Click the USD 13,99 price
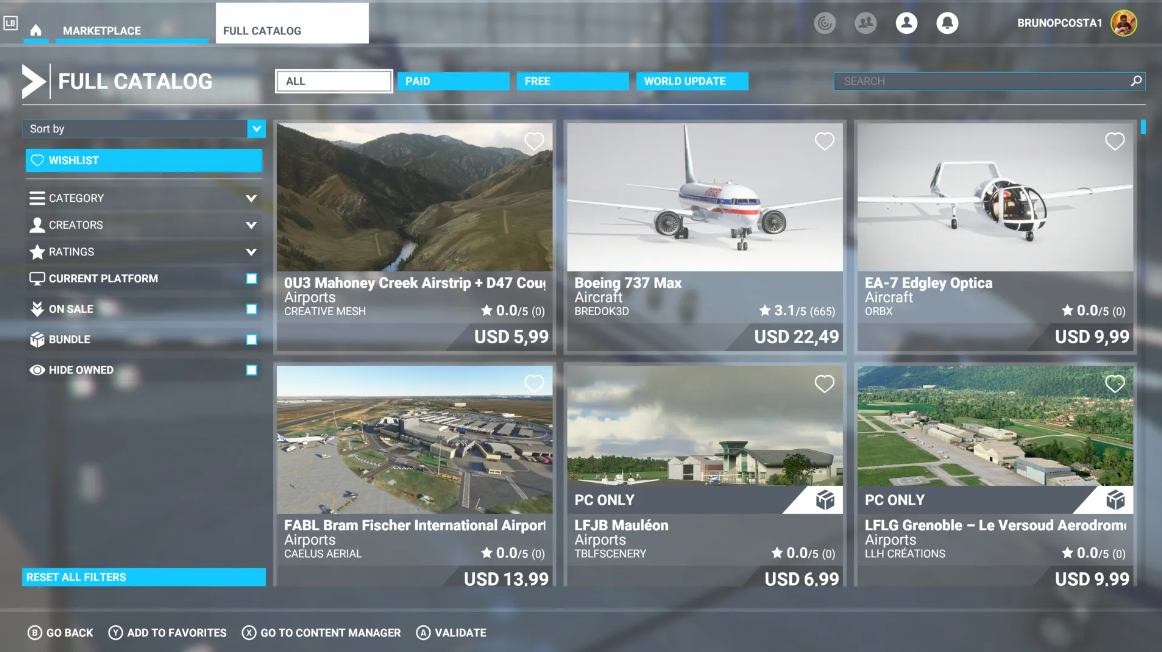The width and height of the screenshot is (1162, 652). click(x=506, y=579)
